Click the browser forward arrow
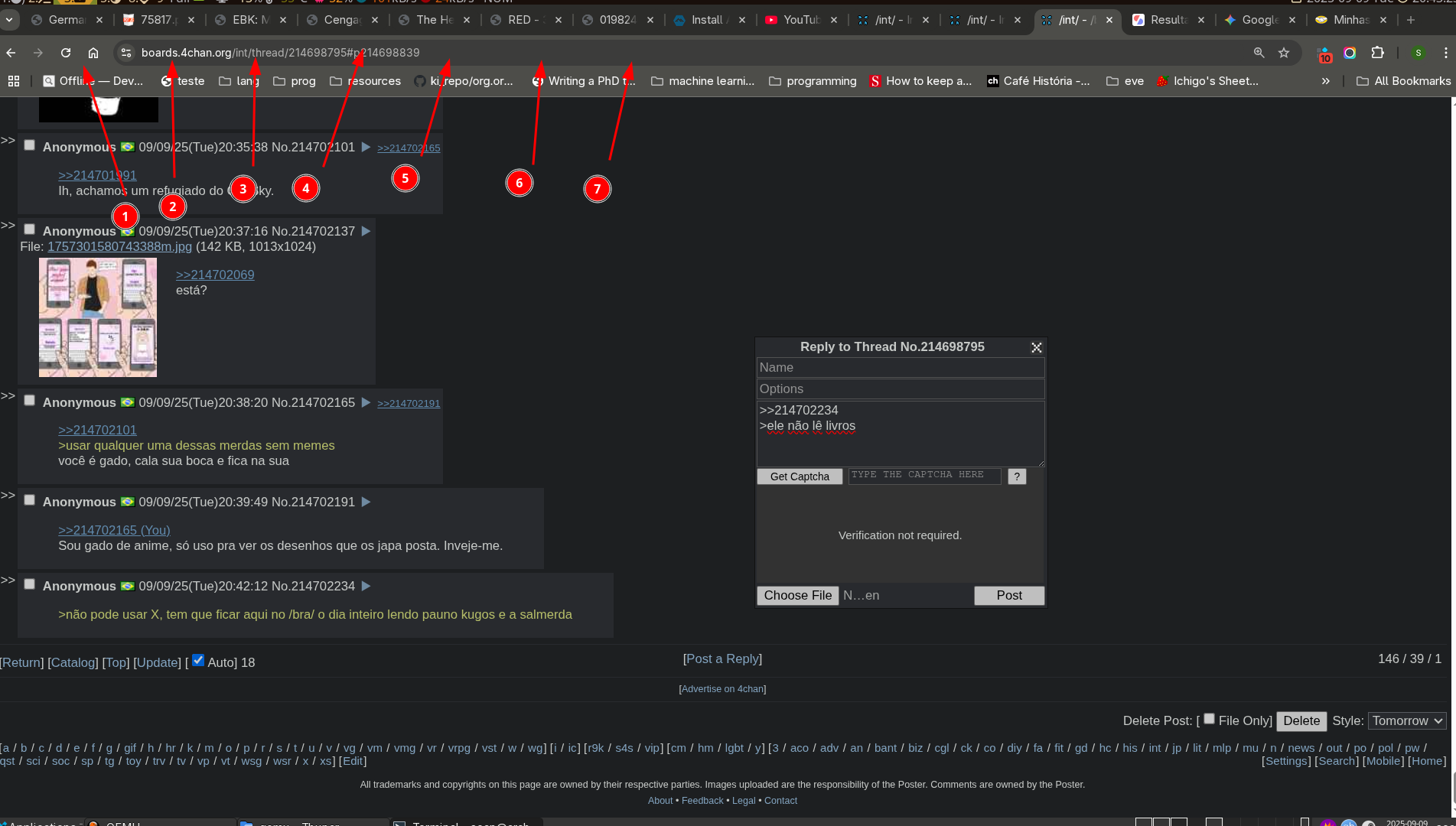 [38, 53]
